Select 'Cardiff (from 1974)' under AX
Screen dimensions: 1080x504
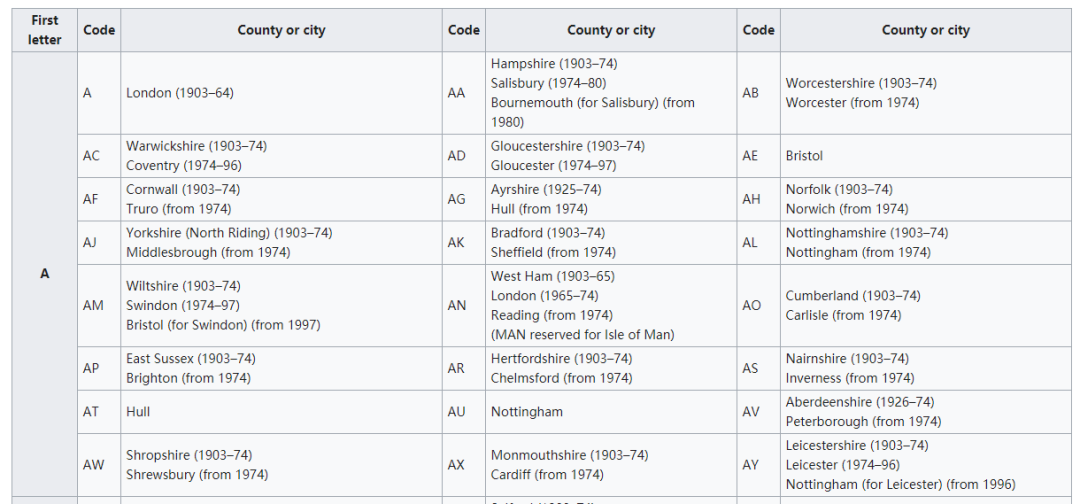pos(547,475)
